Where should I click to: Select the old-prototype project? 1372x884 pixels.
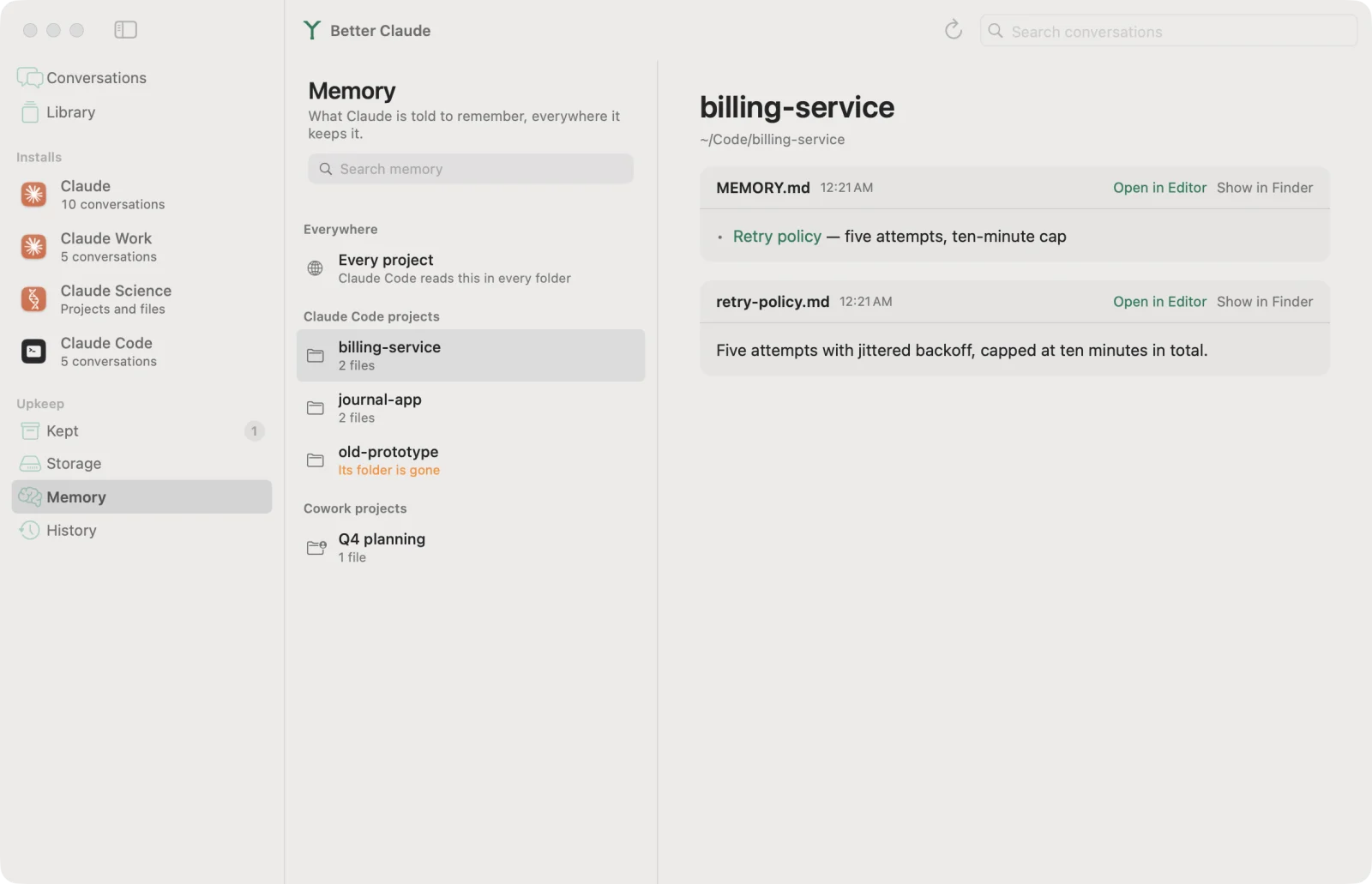[x=471, y=460]
